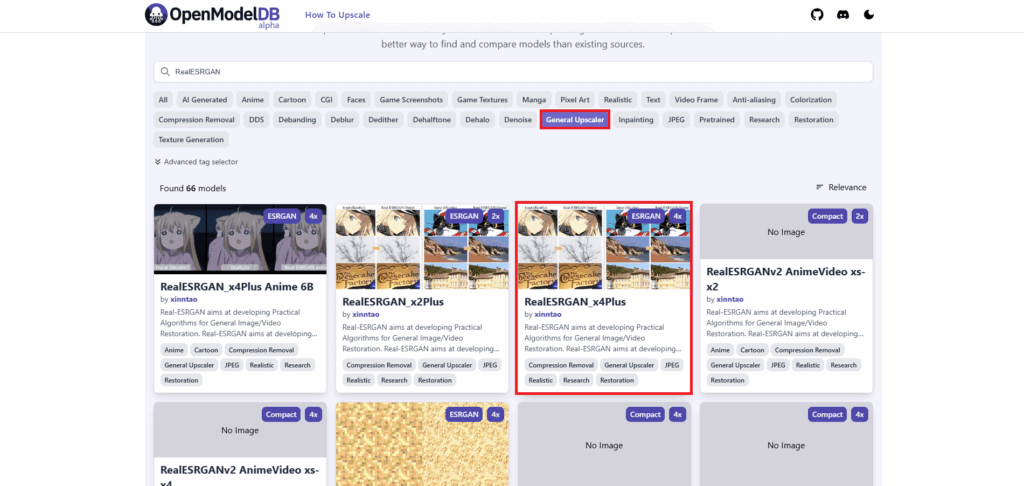Click the Compact badge on RealESRGANv2 xs-x2 card

click(x=827, y=216)
